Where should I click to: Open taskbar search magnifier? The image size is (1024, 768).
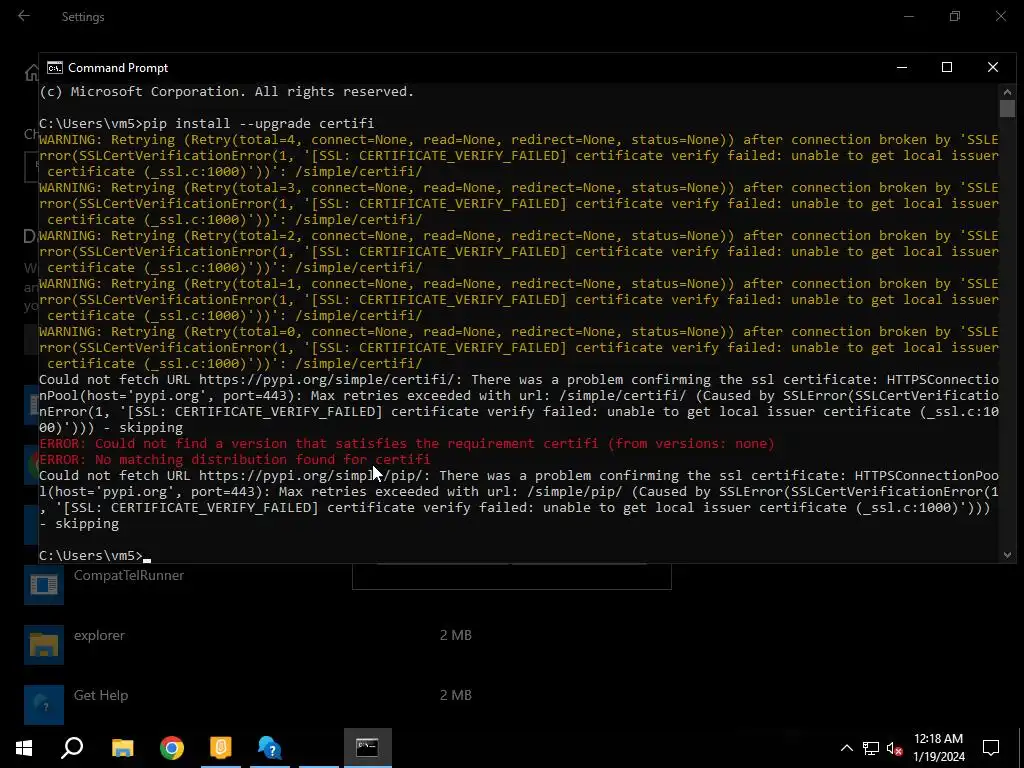(x=72, y=748)
